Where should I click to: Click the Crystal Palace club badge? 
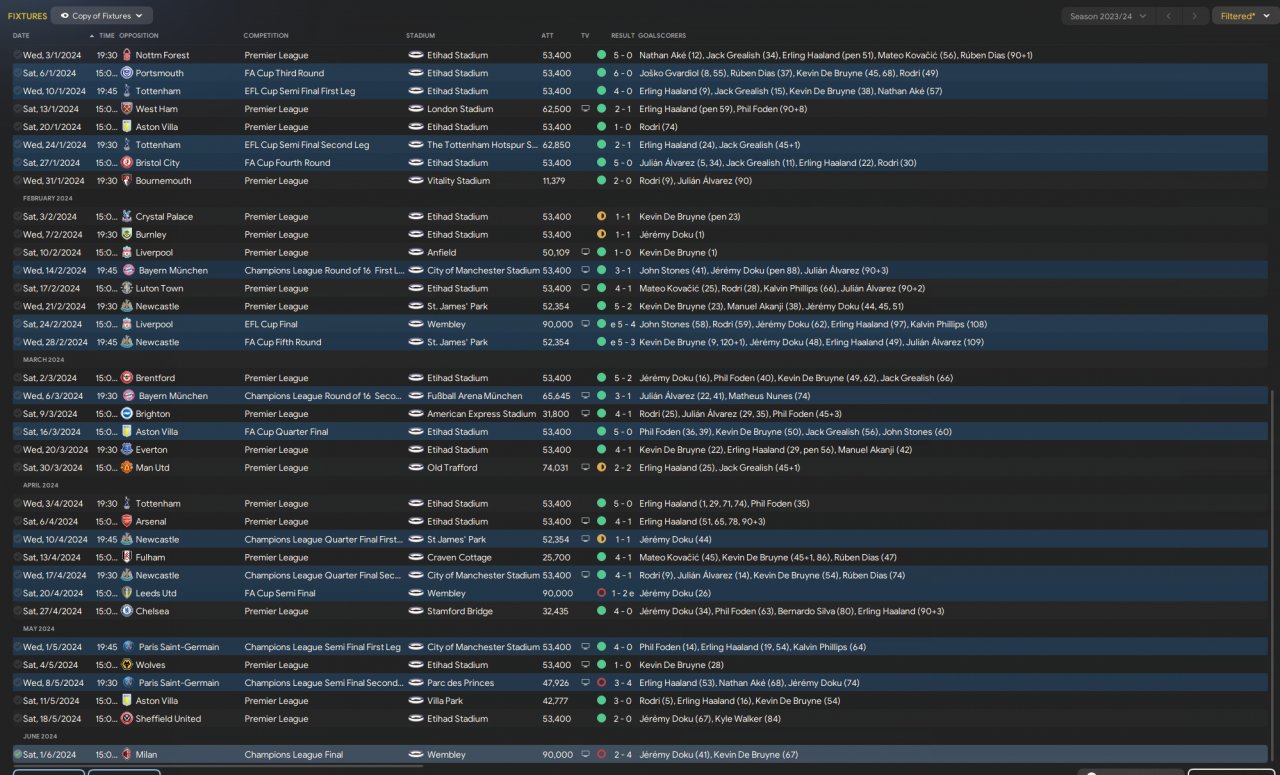[x=127, y=217]
